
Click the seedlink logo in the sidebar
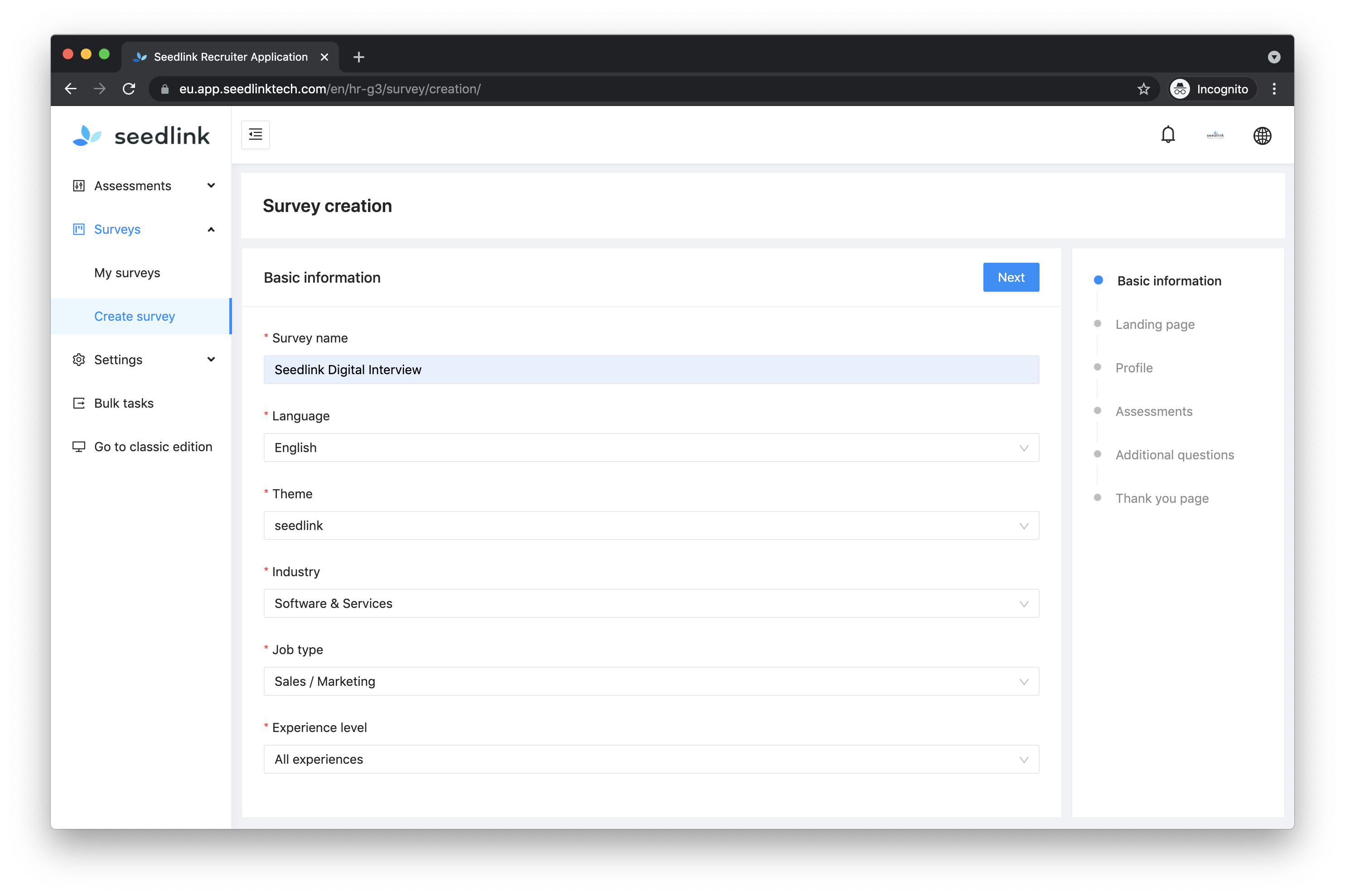point(141,136)
